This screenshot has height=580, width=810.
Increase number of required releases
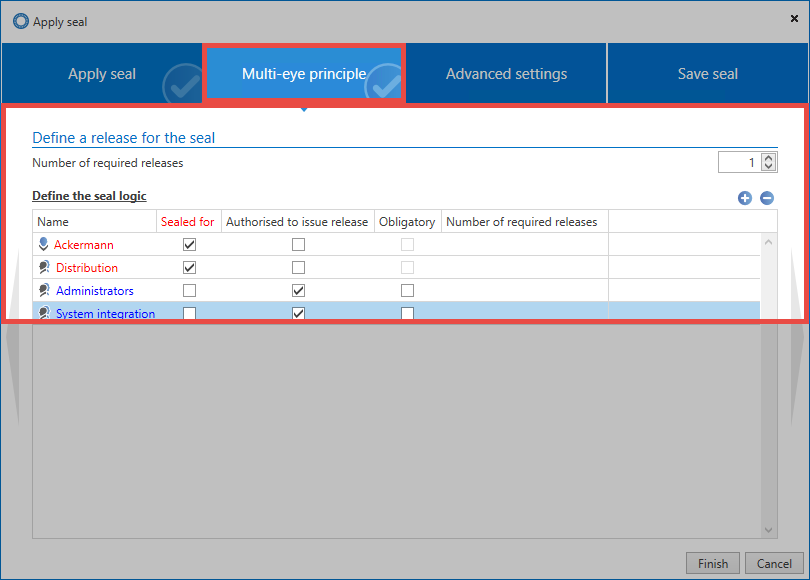(769, 158)
